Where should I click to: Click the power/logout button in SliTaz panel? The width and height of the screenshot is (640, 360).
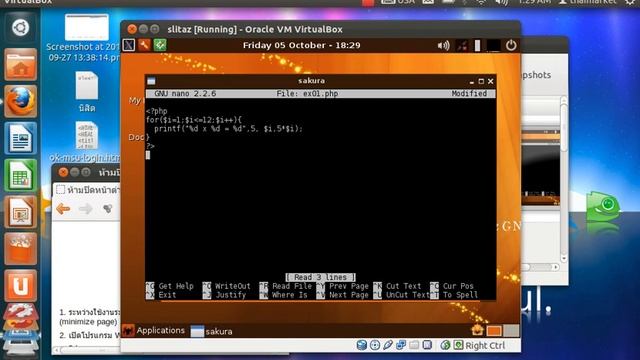[511, 45]
